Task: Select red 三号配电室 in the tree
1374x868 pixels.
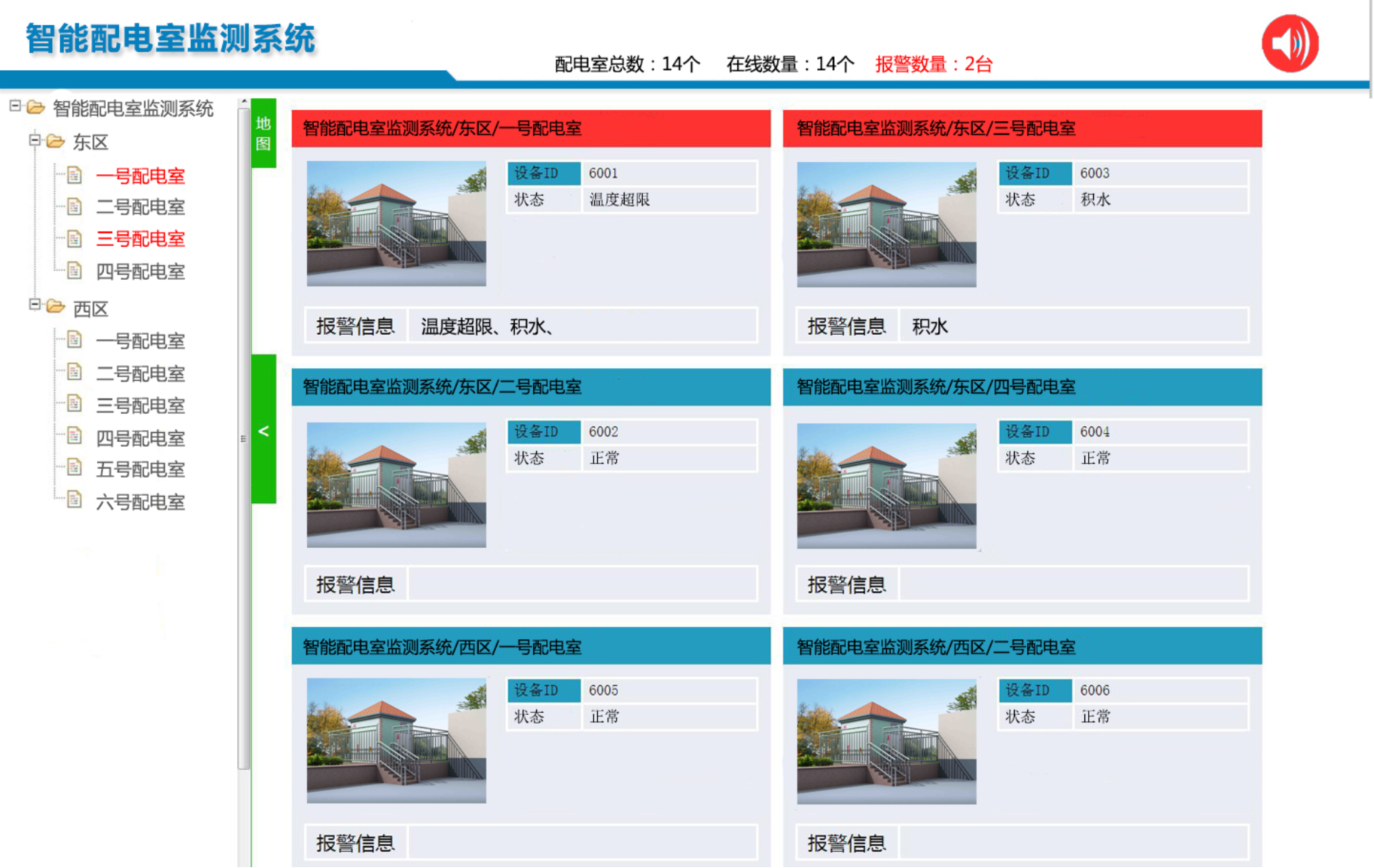Action: pyautogui.click(x=140, y=239)
